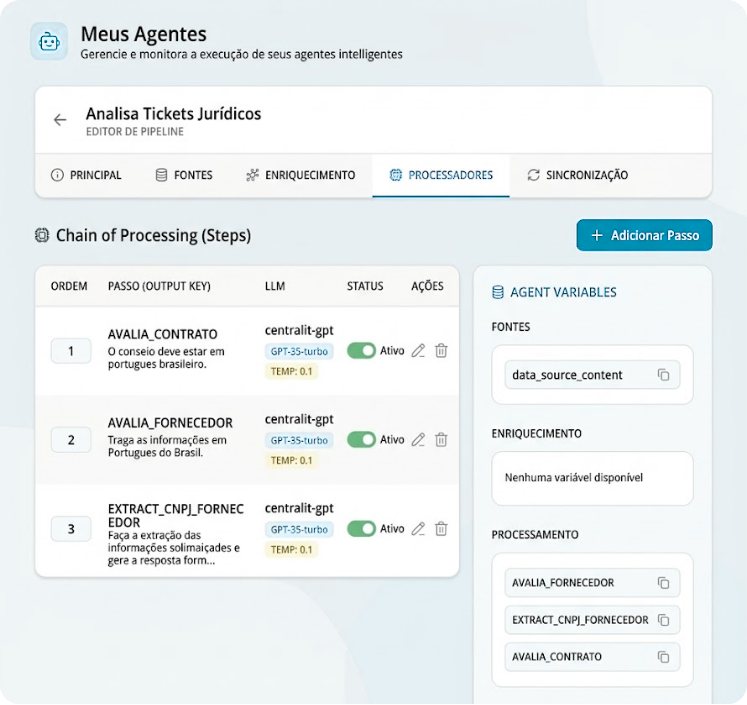The height and width of the screenshot is (705, 747).
Task: Copy the data_source_content variable
Action: coord(663,375)
